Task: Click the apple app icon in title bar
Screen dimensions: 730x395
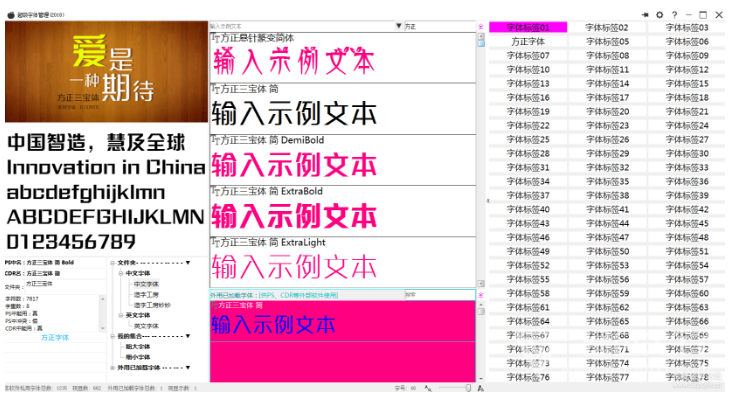Action: tap(11, 15)
